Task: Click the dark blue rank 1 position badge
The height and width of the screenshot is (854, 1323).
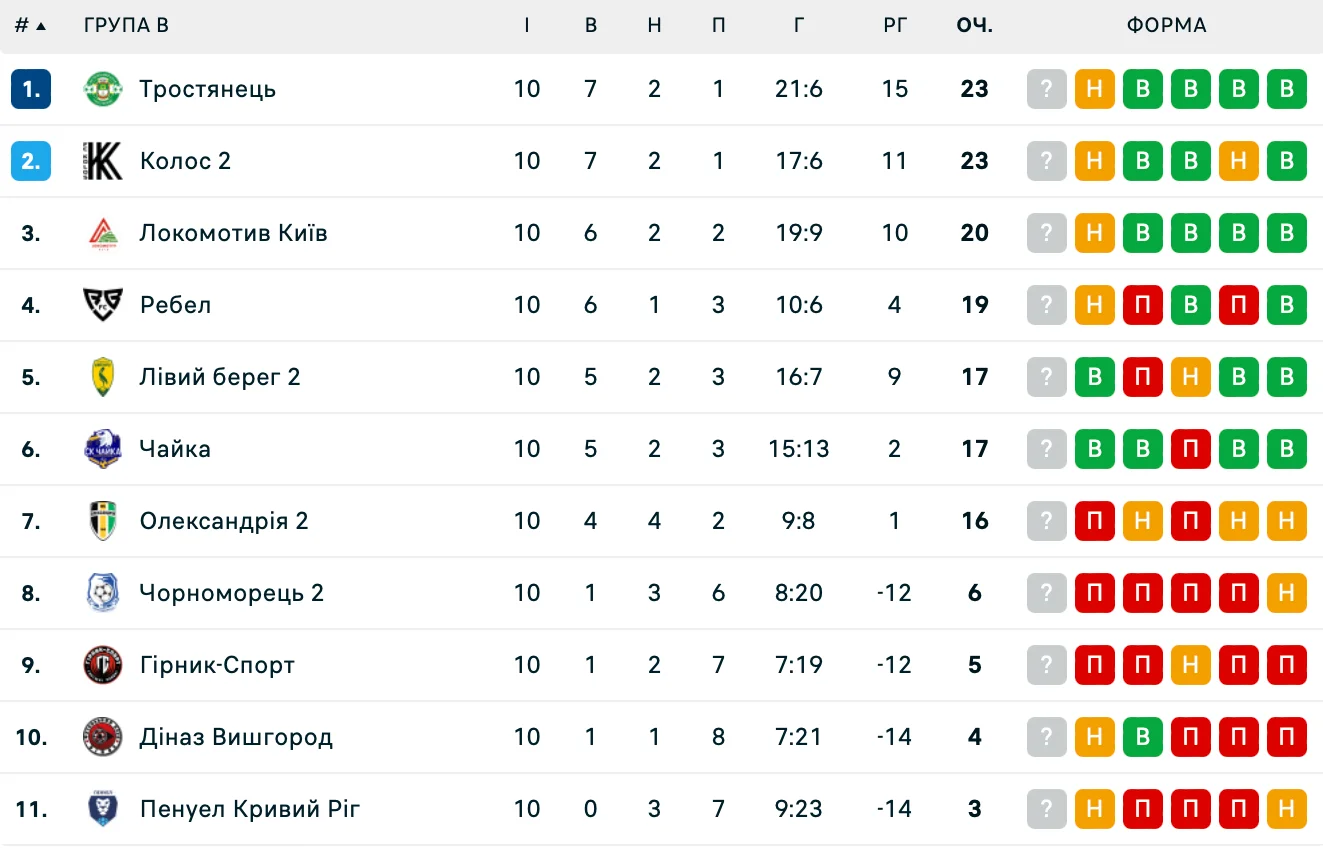Action: 31,89
